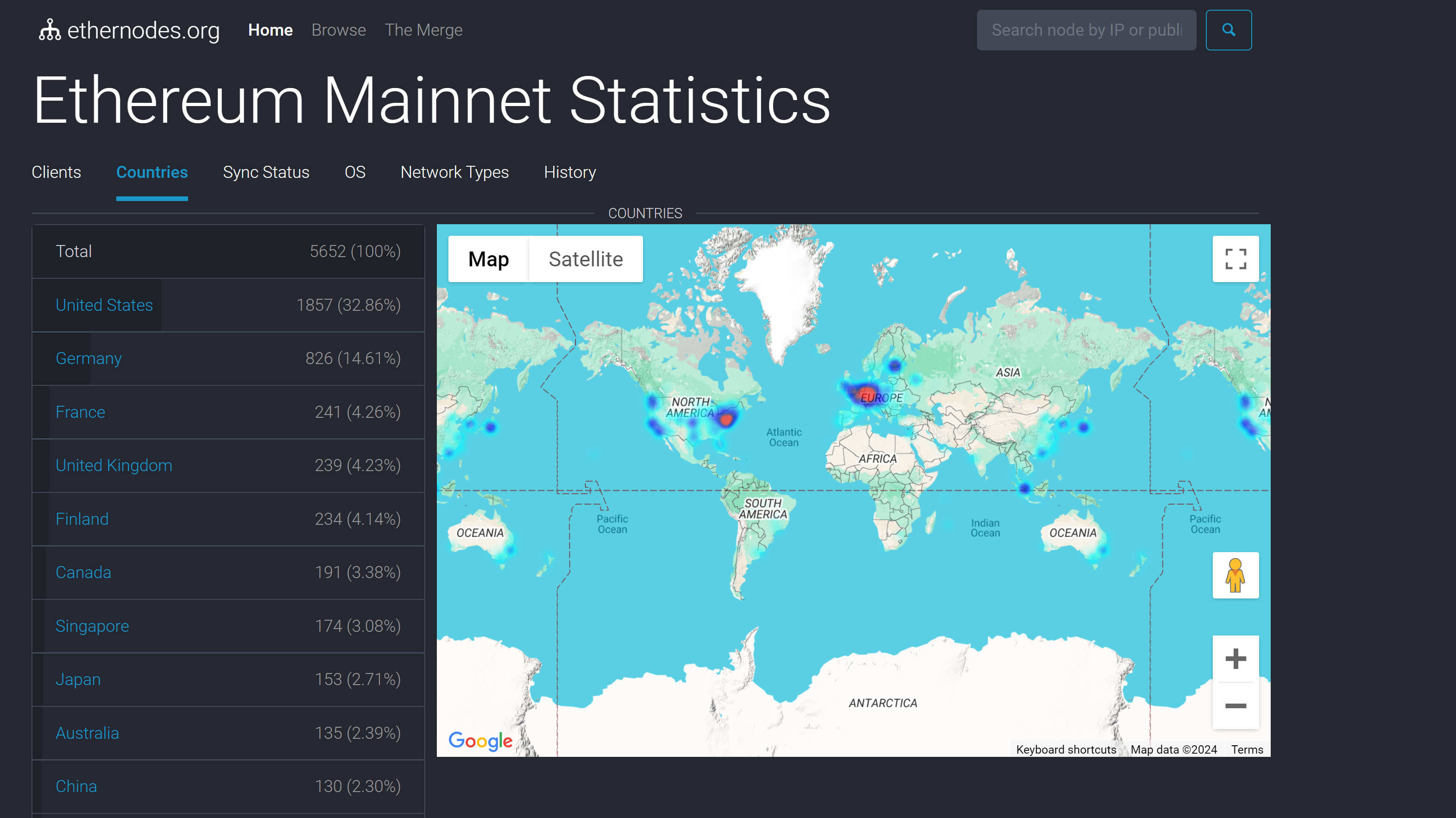This screenshot has width=1456, height=818.
Task: Click the magnifier search button
Action: 1228,30
